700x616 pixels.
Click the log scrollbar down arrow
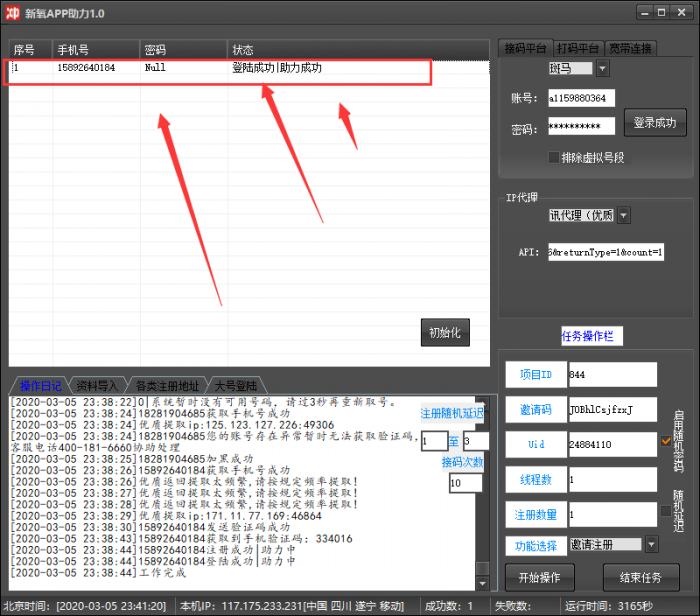[482, 584]
